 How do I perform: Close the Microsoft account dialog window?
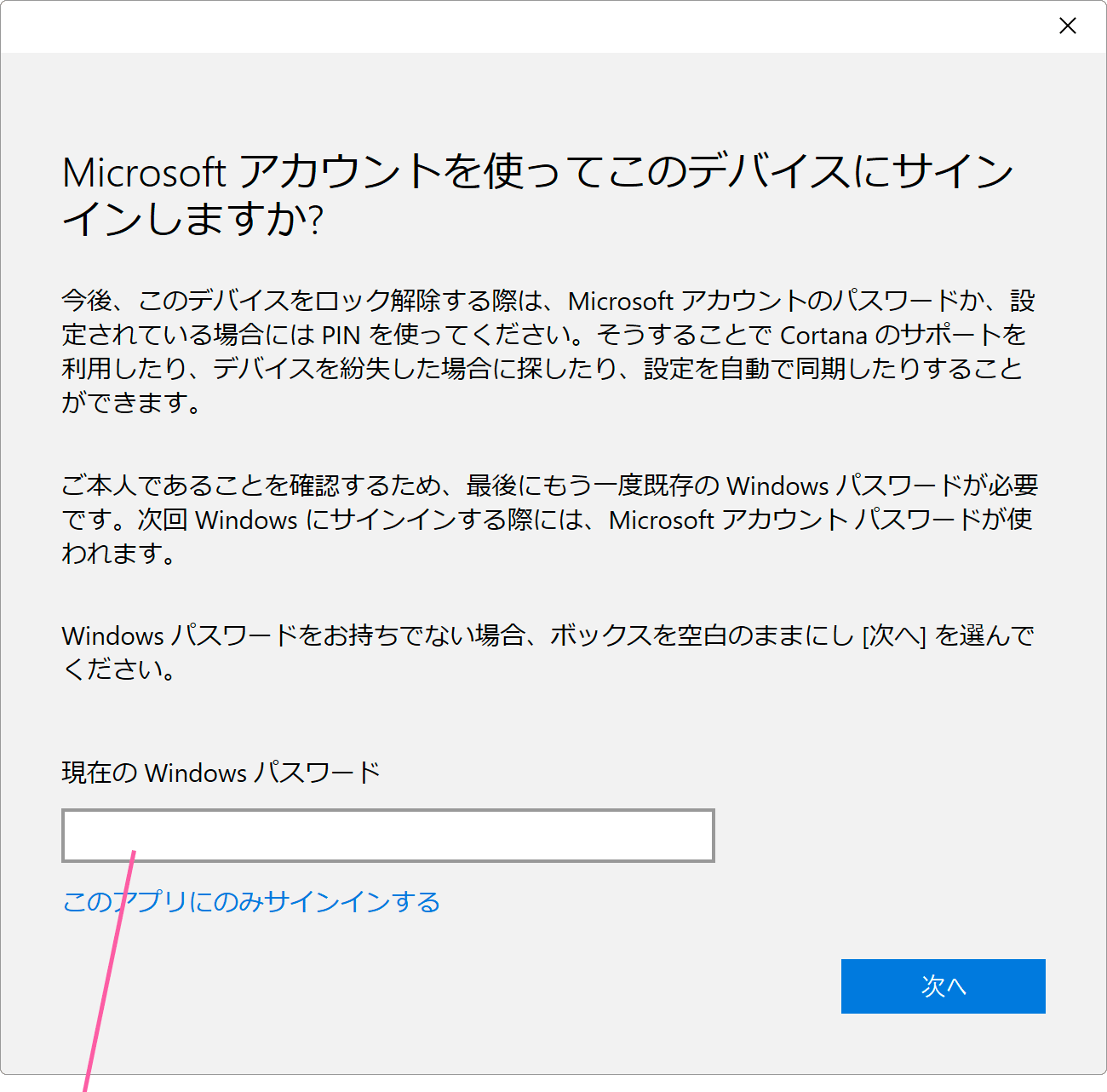point(1068,26)
